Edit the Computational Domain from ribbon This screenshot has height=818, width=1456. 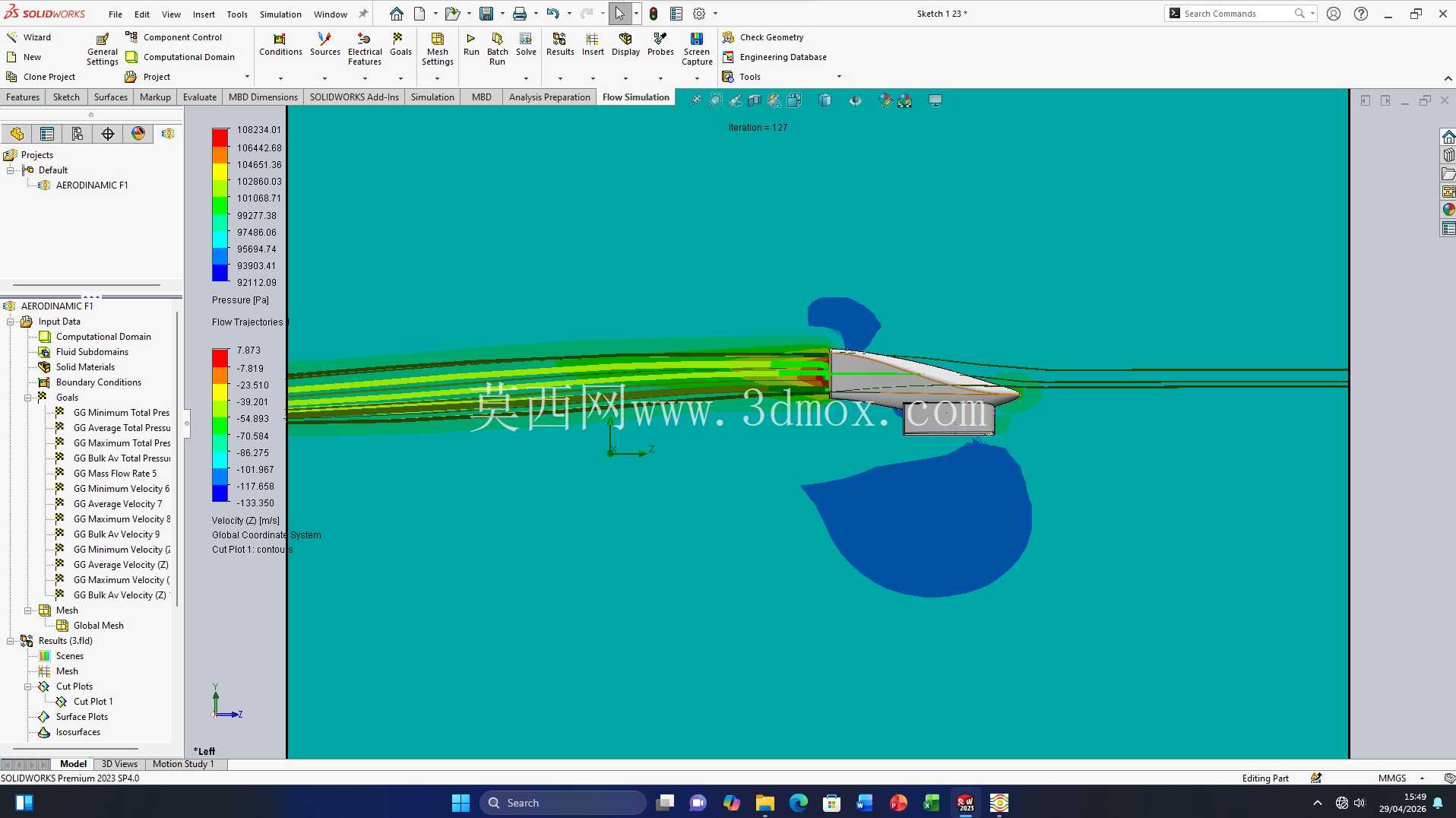[x=180, y=57]
